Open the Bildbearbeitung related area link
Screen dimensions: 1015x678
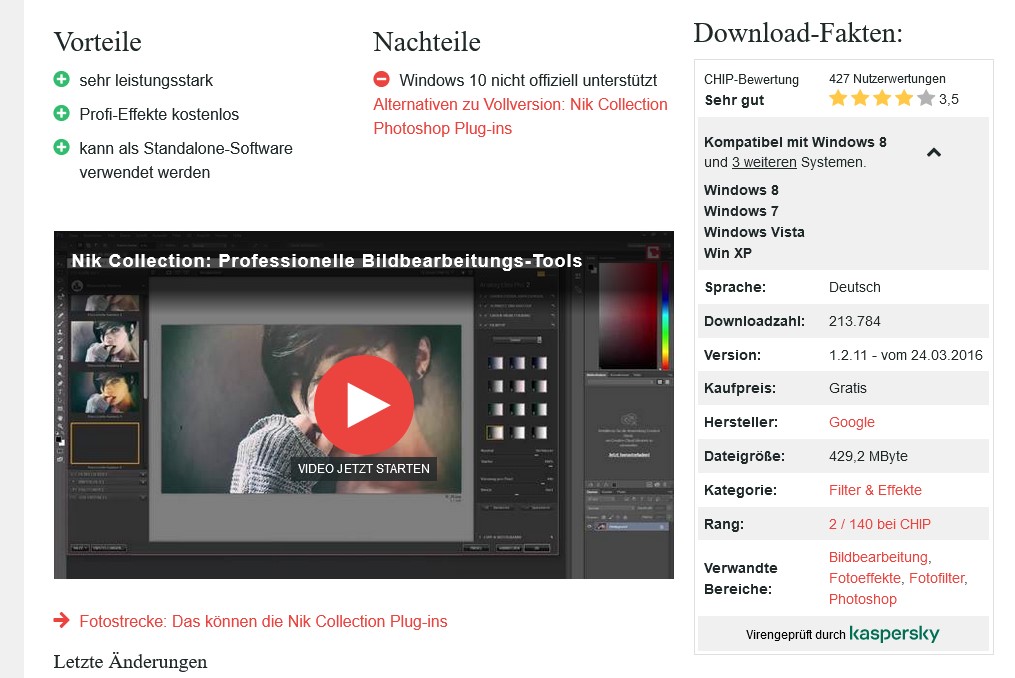(877, 557)
